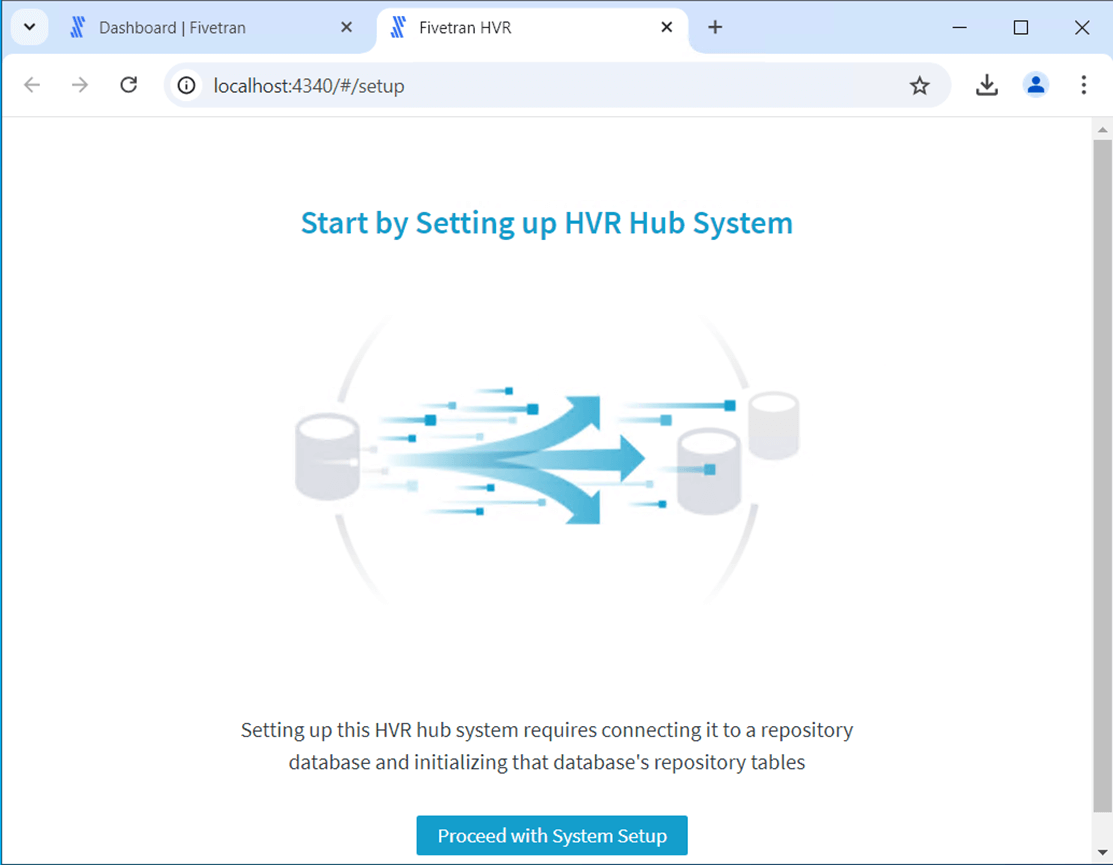Reload the current page
The width and height of the screenshot is (1113, 865).
[x=128, y=85]
